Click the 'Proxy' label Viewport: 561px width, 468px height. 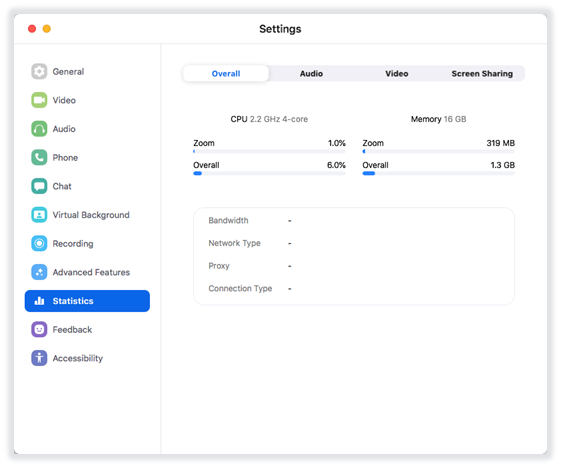click(x=219, y=266)
